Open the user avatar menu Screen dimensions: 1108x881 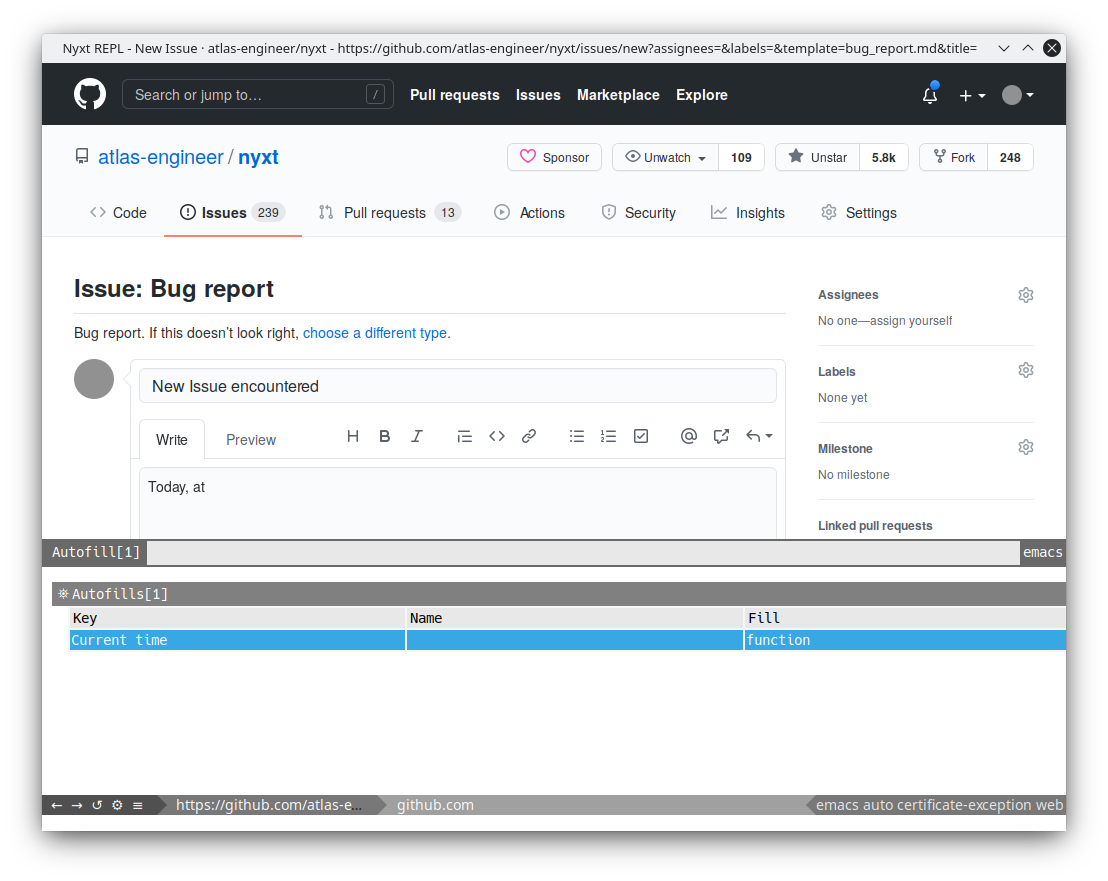pos(1018,95)
